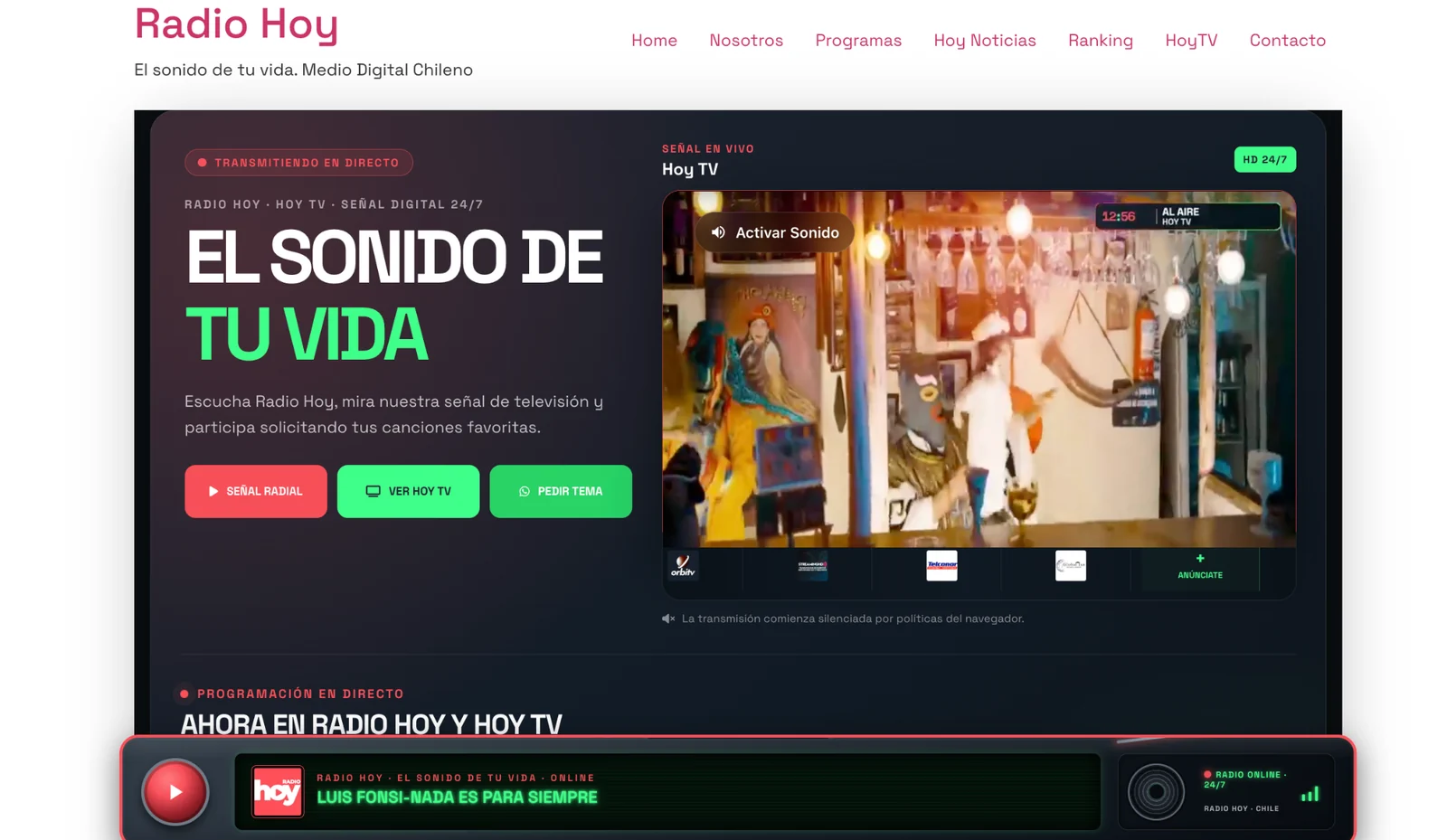Open the Orbitv sponsor logo
The width and height of the screenshot is (1447, 840).
tap(683, 566)
